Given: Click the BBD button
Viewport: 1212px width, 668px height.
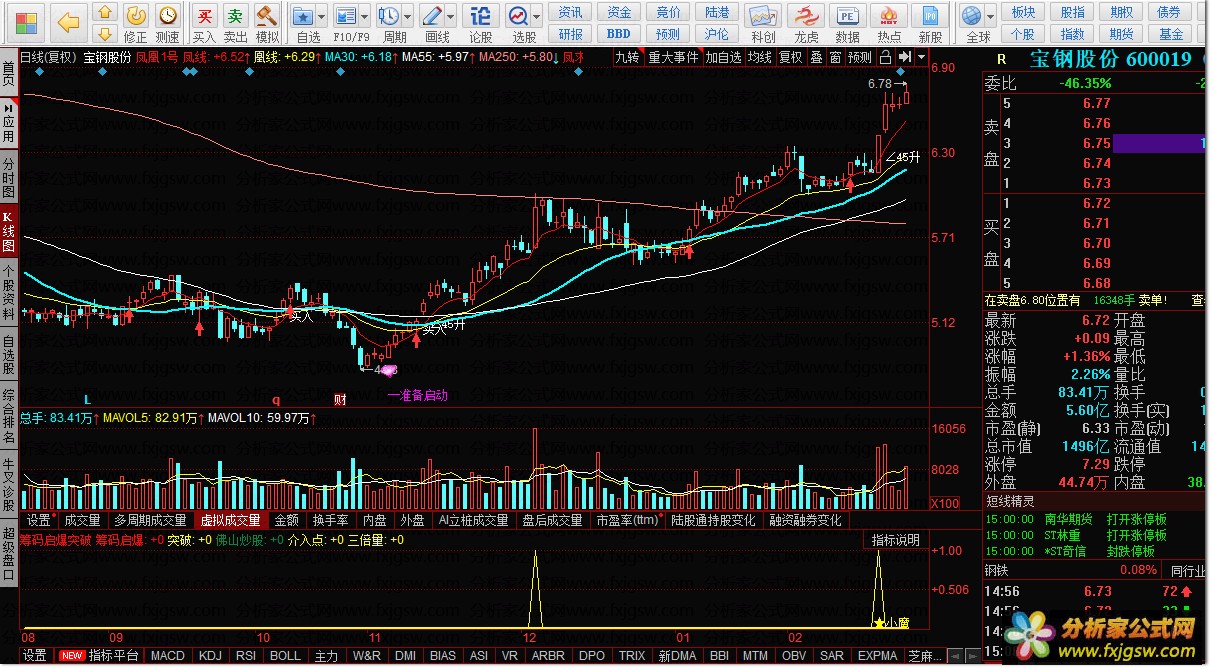Looking at the screenshot, I should coord(619,33).
